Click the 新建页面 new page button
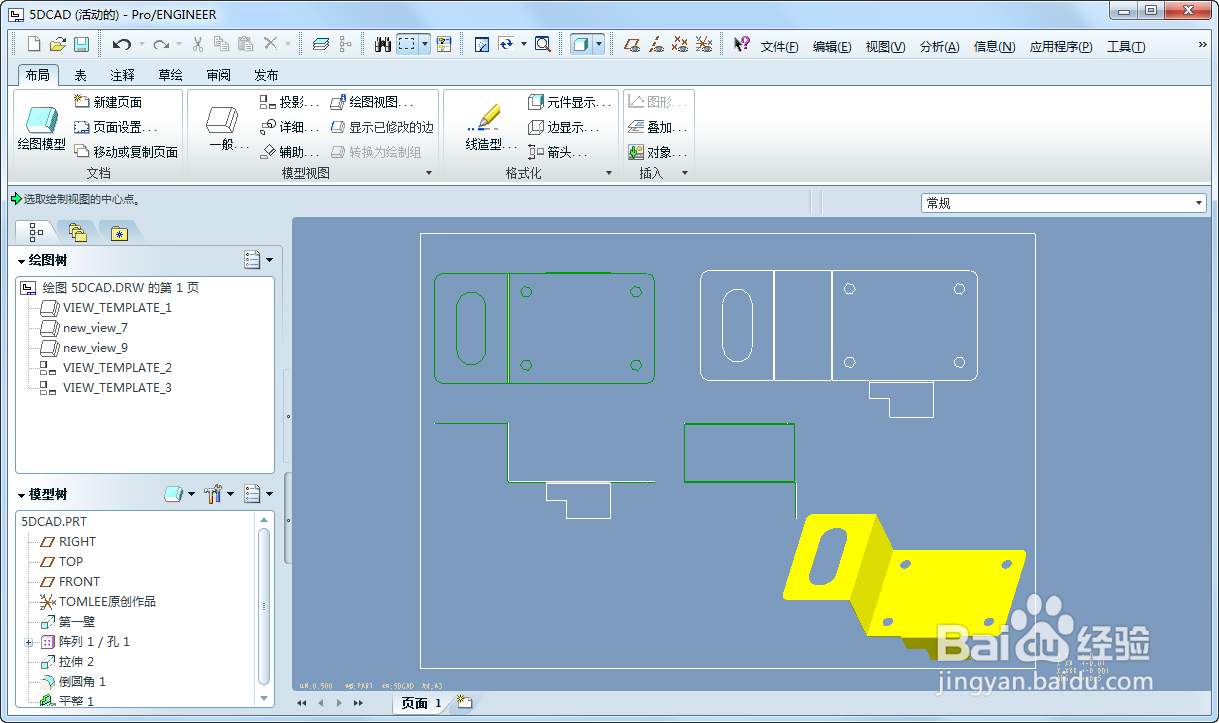1219x723 pixels. click(115, 101)
